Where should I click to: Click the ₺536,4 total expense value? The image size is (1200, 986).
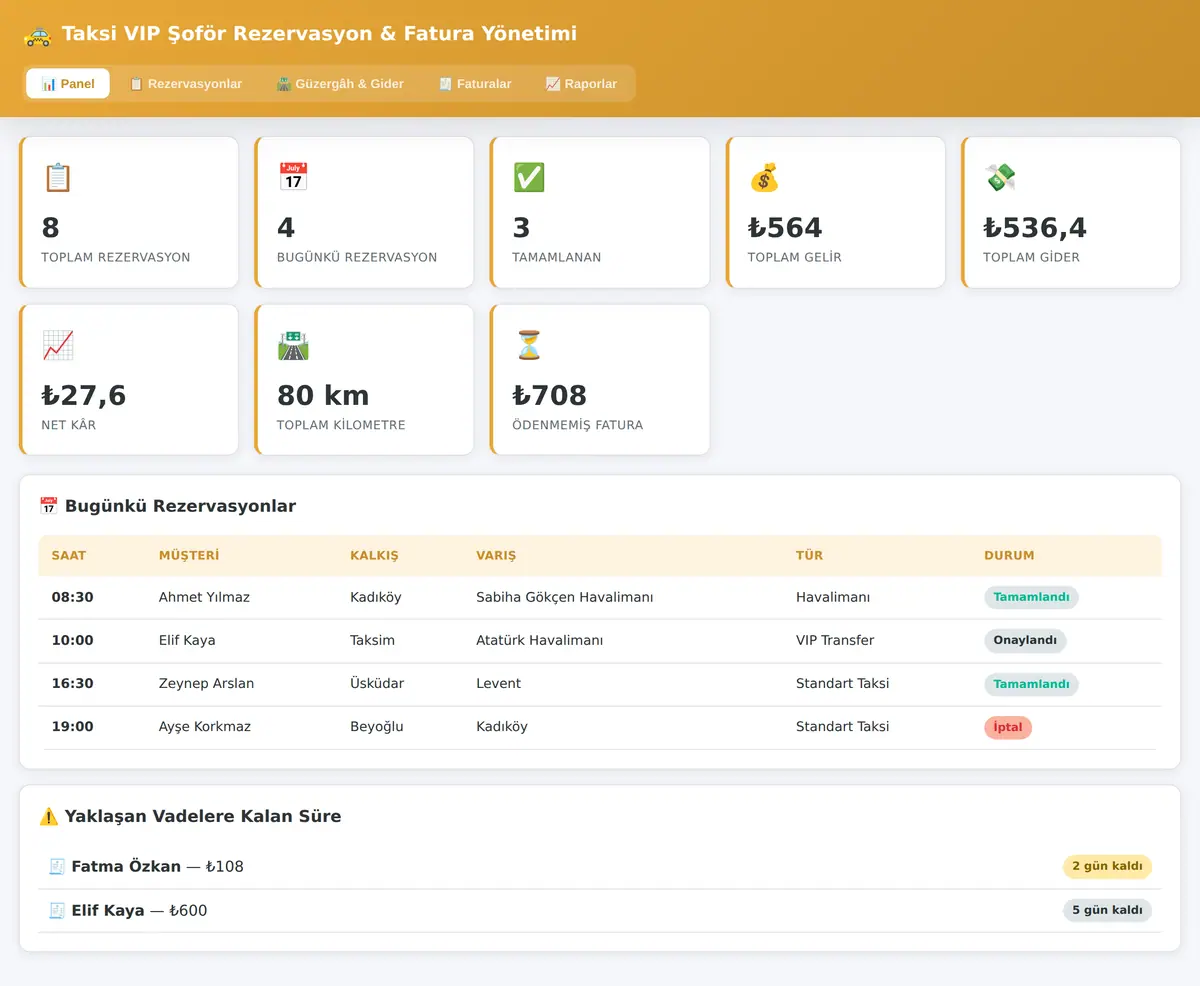coord(1035,228)
